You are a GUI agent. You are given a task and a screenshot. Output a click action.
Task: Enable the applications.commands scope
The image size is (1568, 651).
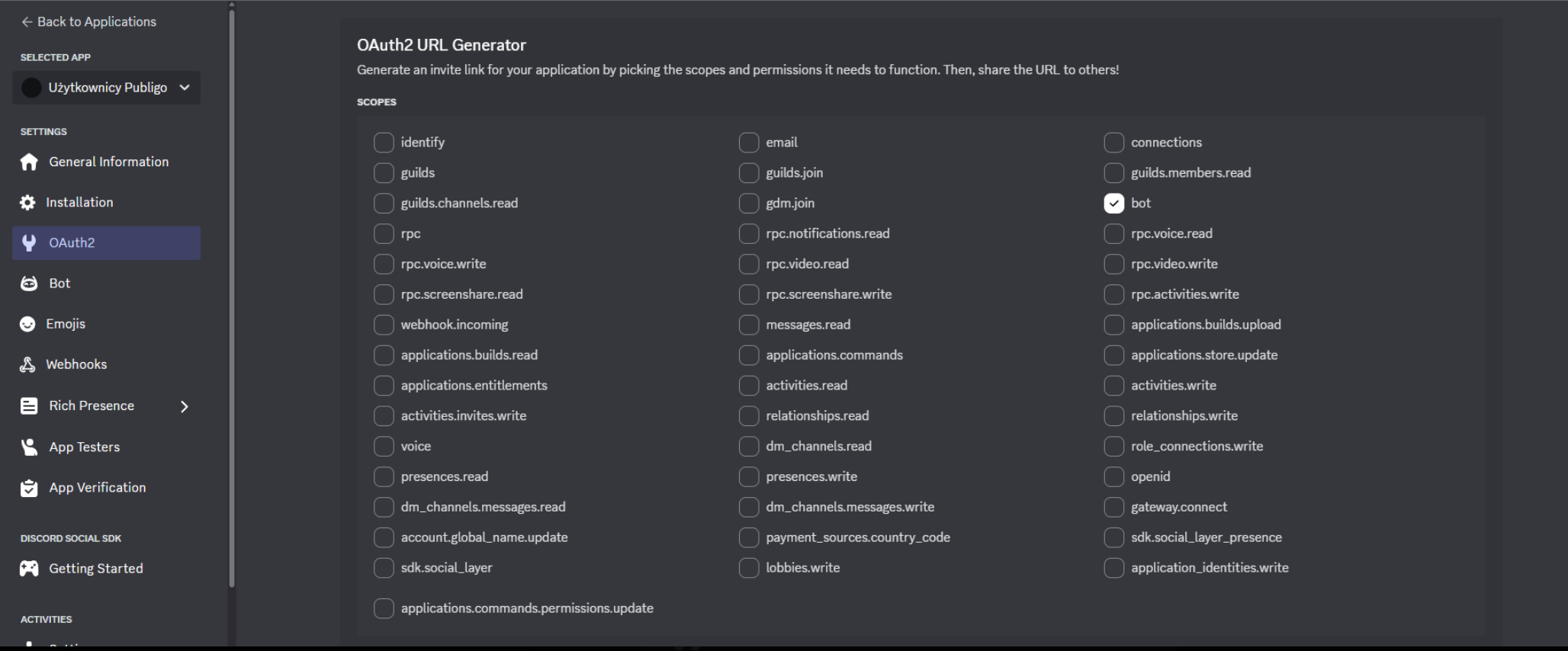click(749, 355)
